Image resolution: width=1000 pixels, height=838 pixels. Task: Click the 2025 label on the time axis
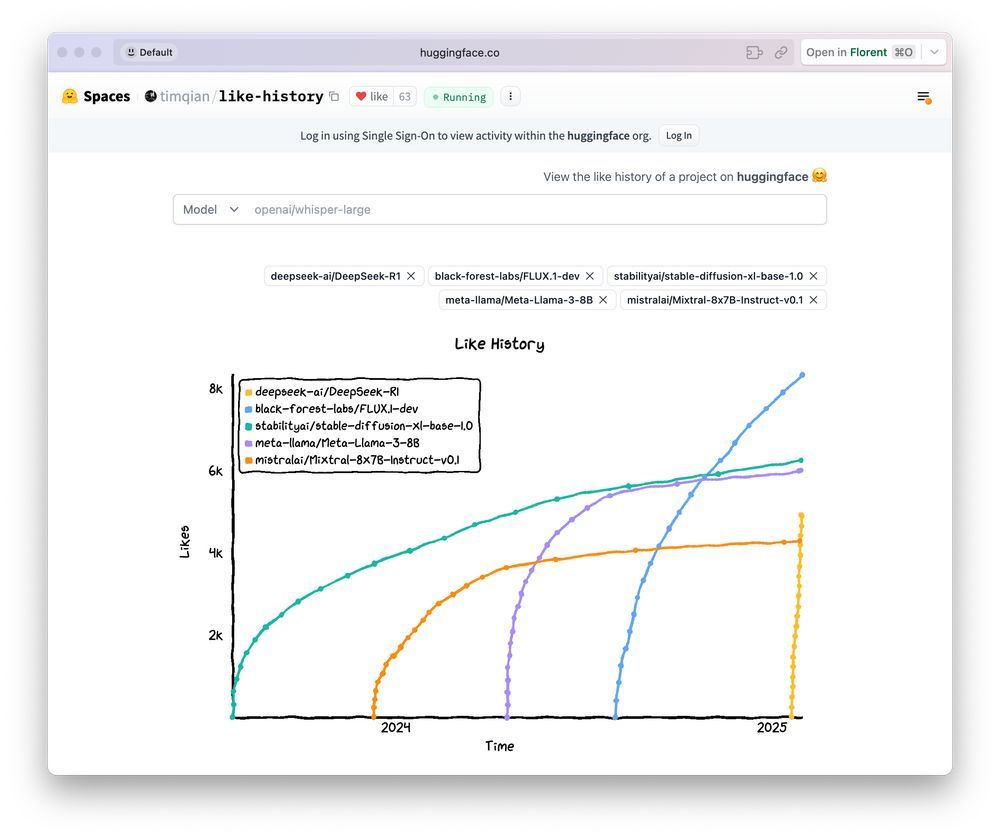click(x=772, y=728)
